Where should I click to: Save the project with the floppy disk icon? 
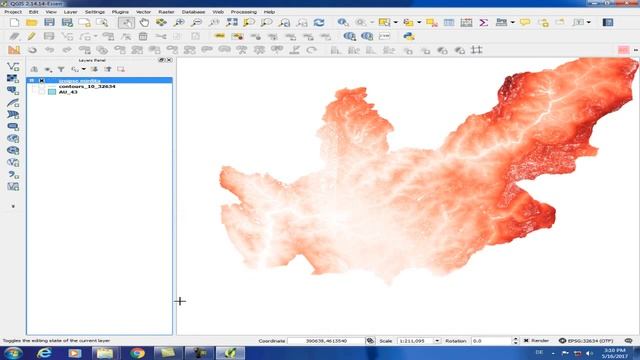click(49, 22)
